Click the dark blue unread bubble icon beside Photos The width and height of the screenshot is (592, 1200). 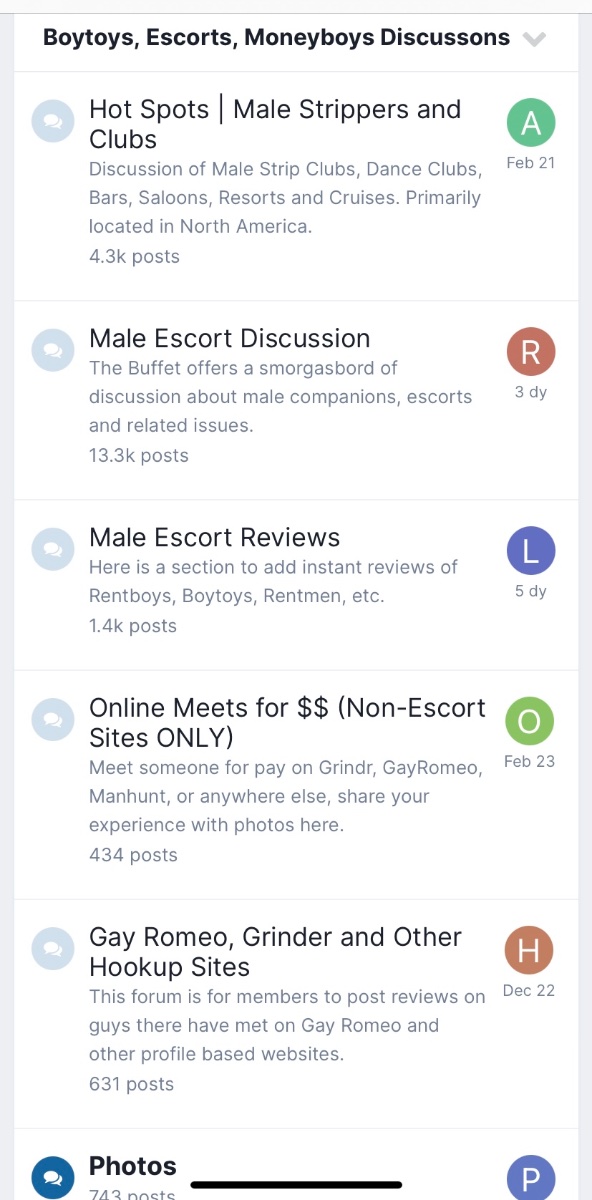pyautogui.click(x=51, y=1177)
